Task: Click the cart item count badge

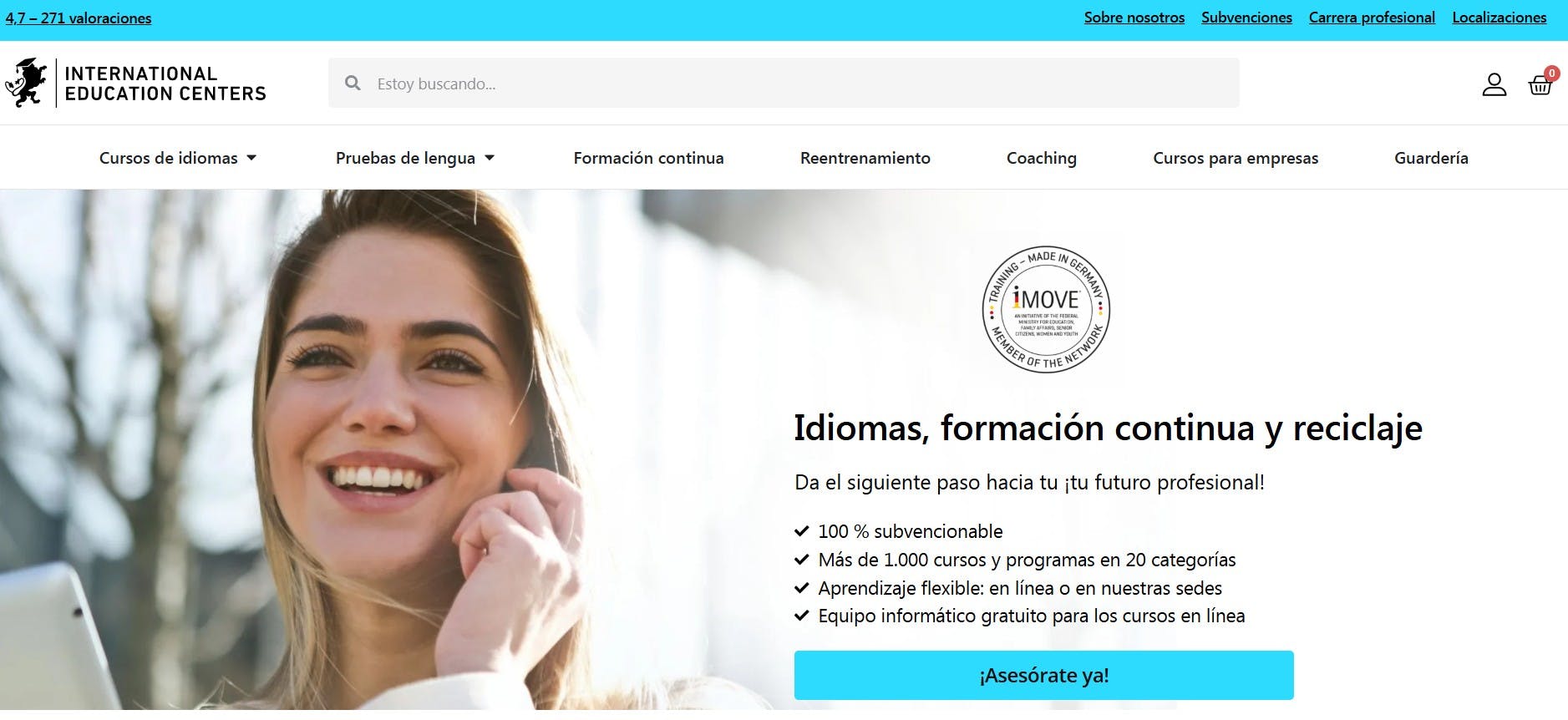Action: point(1551,74)
